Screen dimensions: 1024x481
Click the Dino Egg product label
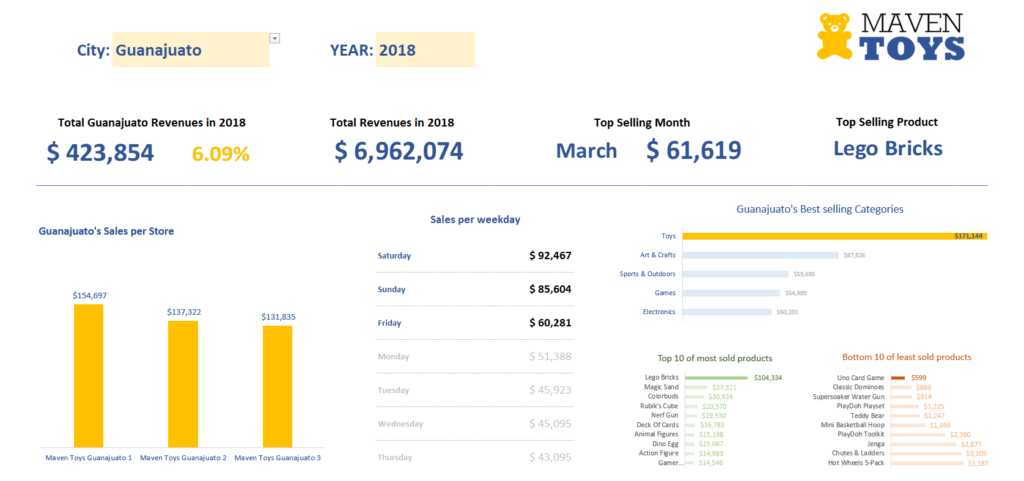pos(665,444)
